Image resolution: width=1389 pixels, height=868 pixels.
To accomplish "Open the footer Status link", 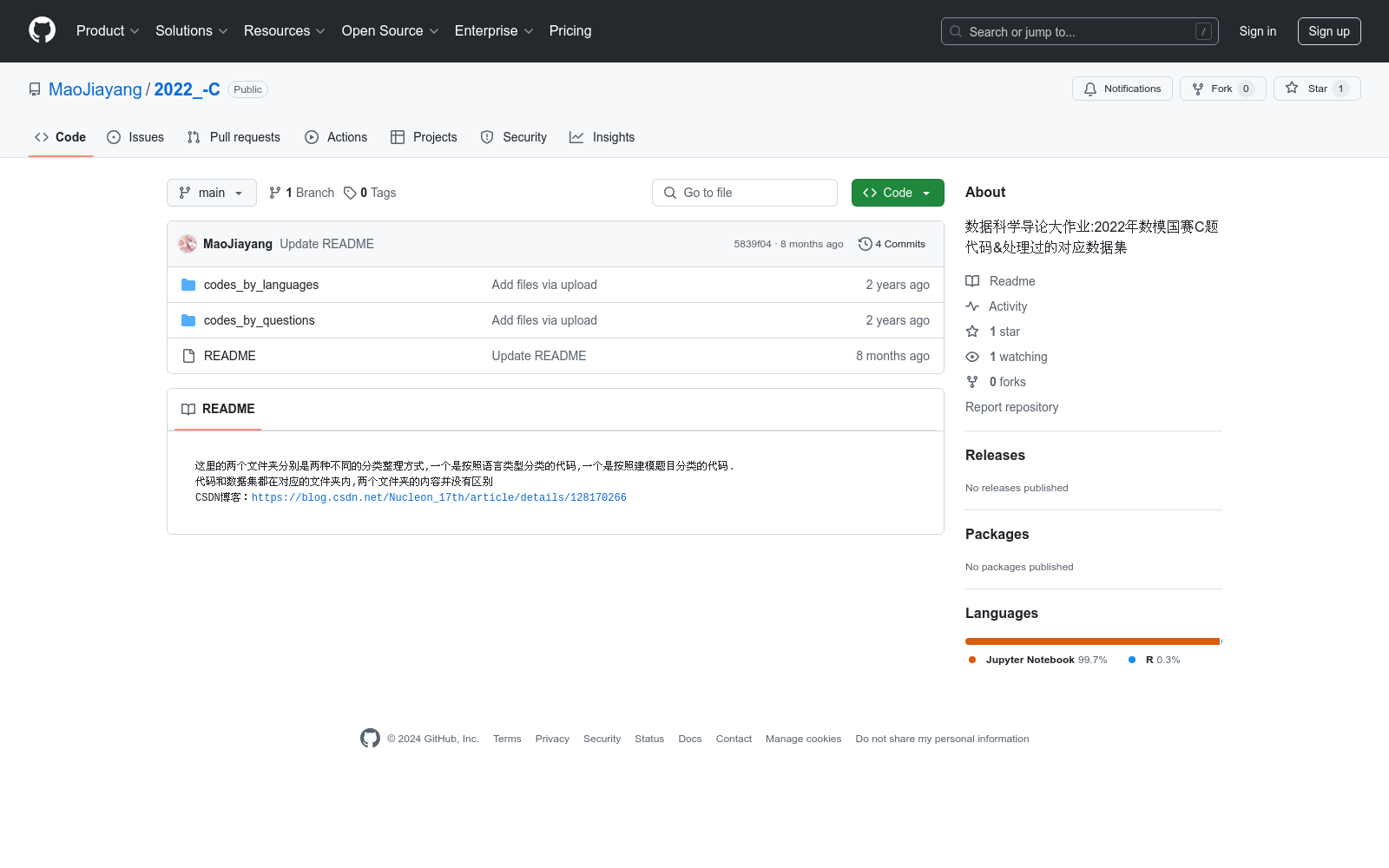I will 649,739.
